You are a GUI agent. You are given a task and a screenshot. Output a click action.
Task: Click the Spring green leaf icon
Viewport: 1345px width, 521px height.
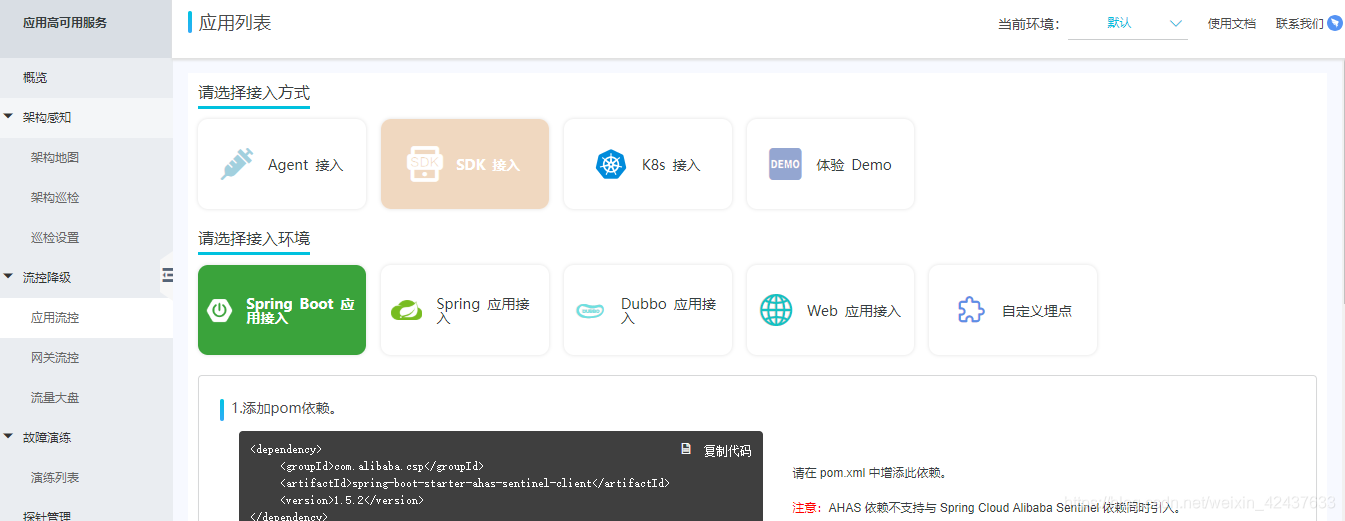(406, 310)
